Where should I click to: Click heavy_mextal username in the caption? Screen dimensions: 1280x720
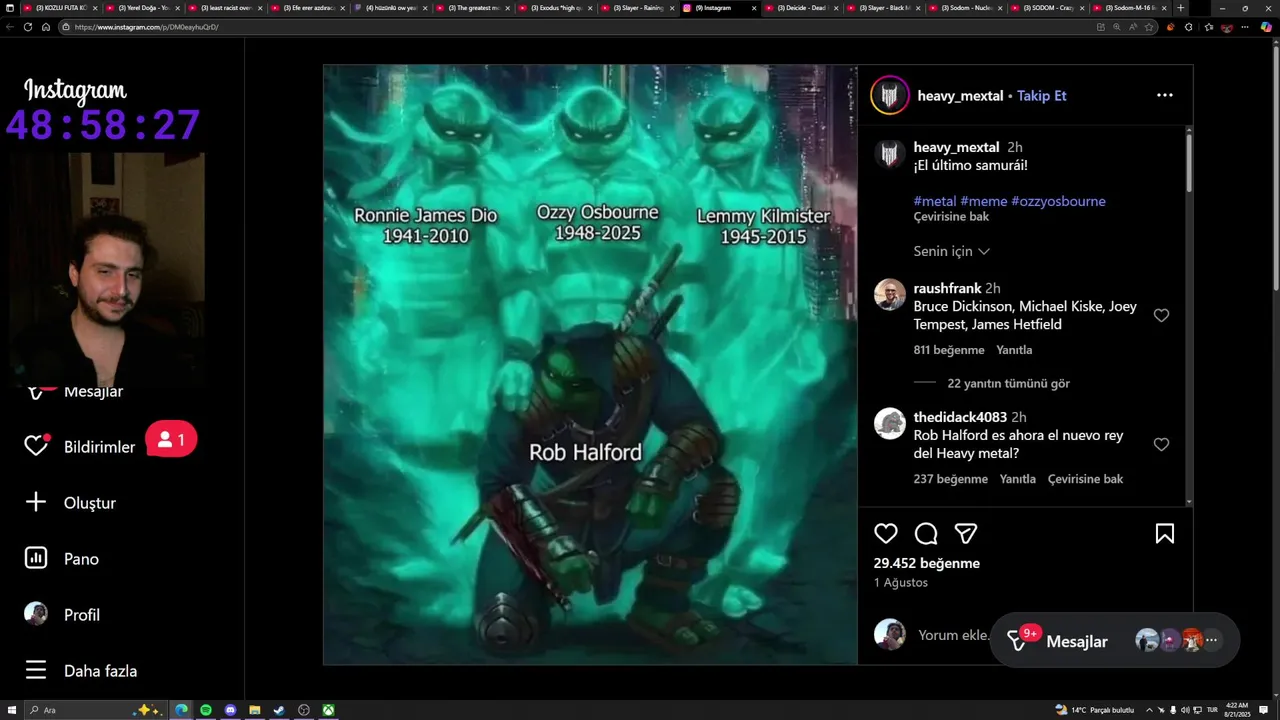[x=956, y=147]
